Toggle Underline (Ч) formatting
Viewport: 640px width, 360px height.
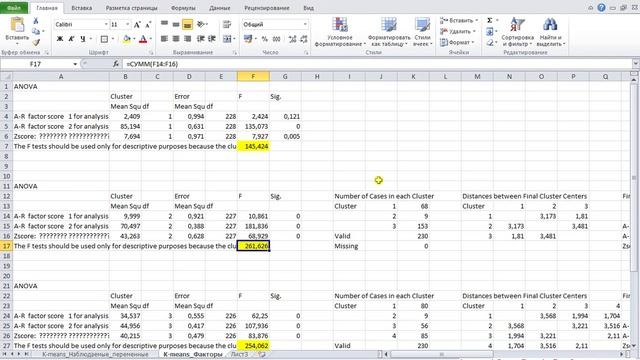click(x=82, y=39)
